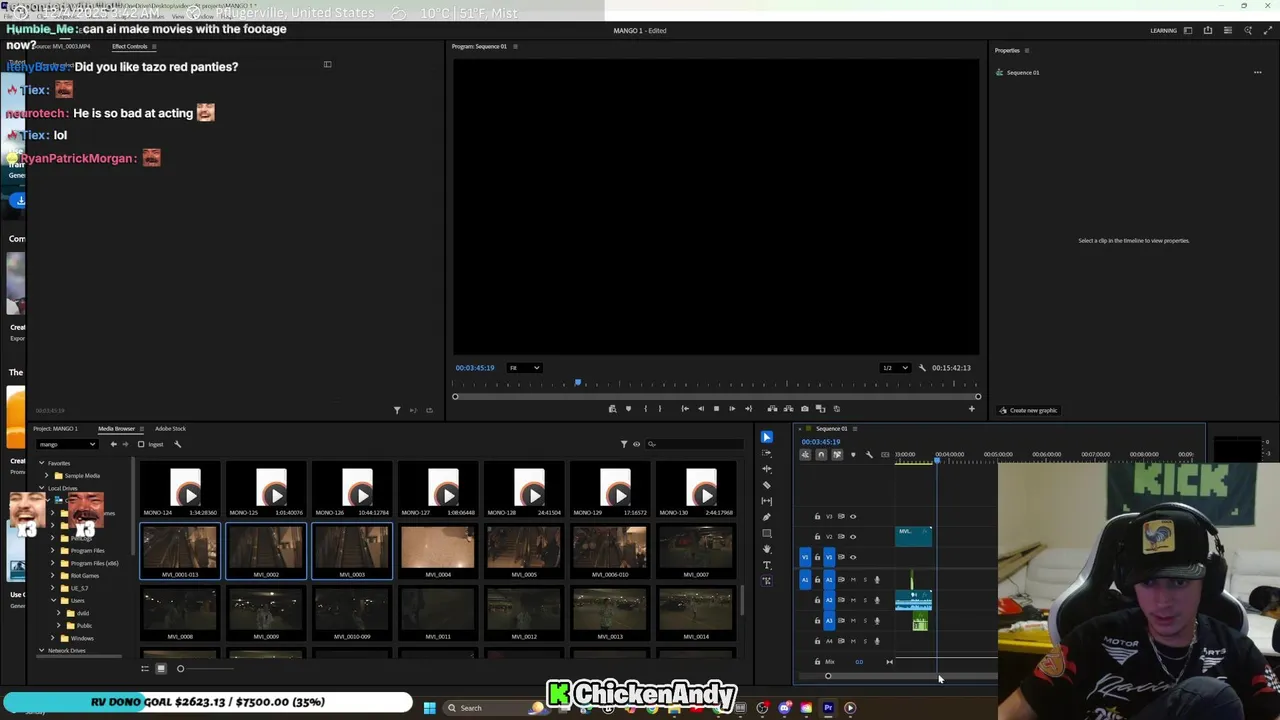Collapse the Users folder
The width and height of the screenshot is (1280, 720).
click(53, 600)
